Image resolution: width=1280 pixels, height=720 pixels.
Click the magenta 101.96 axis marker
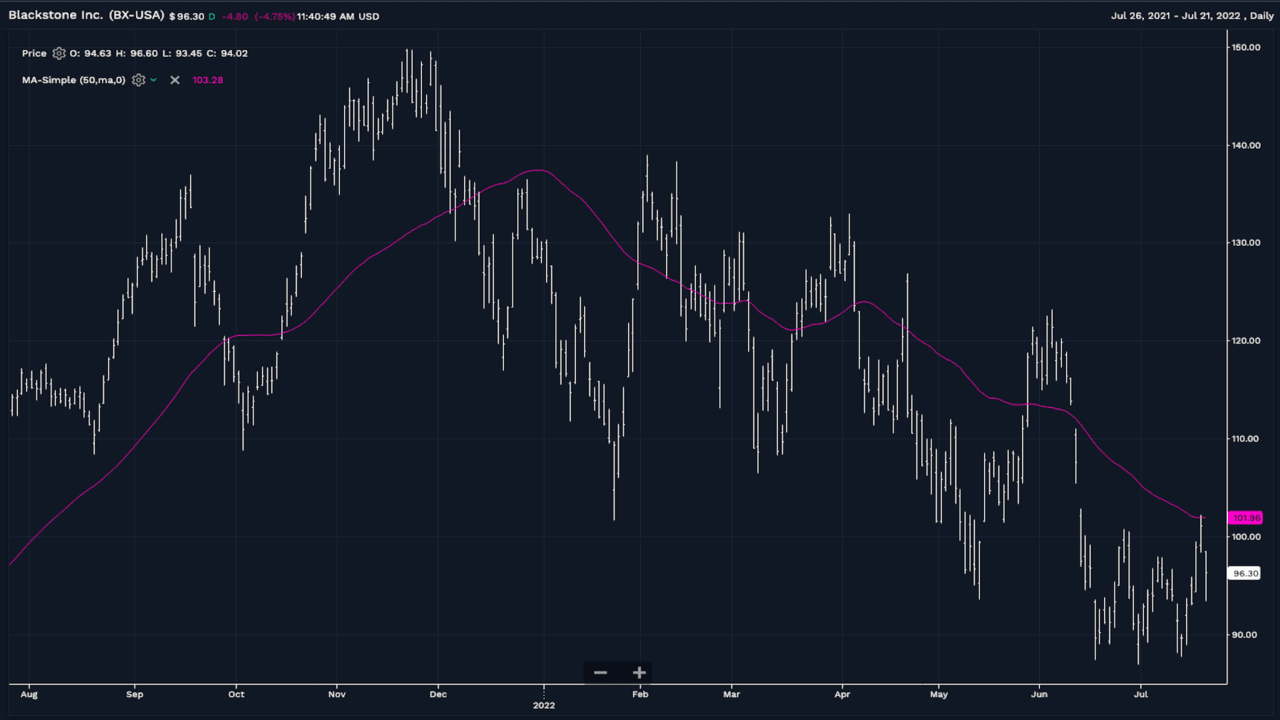[1246, 518]
